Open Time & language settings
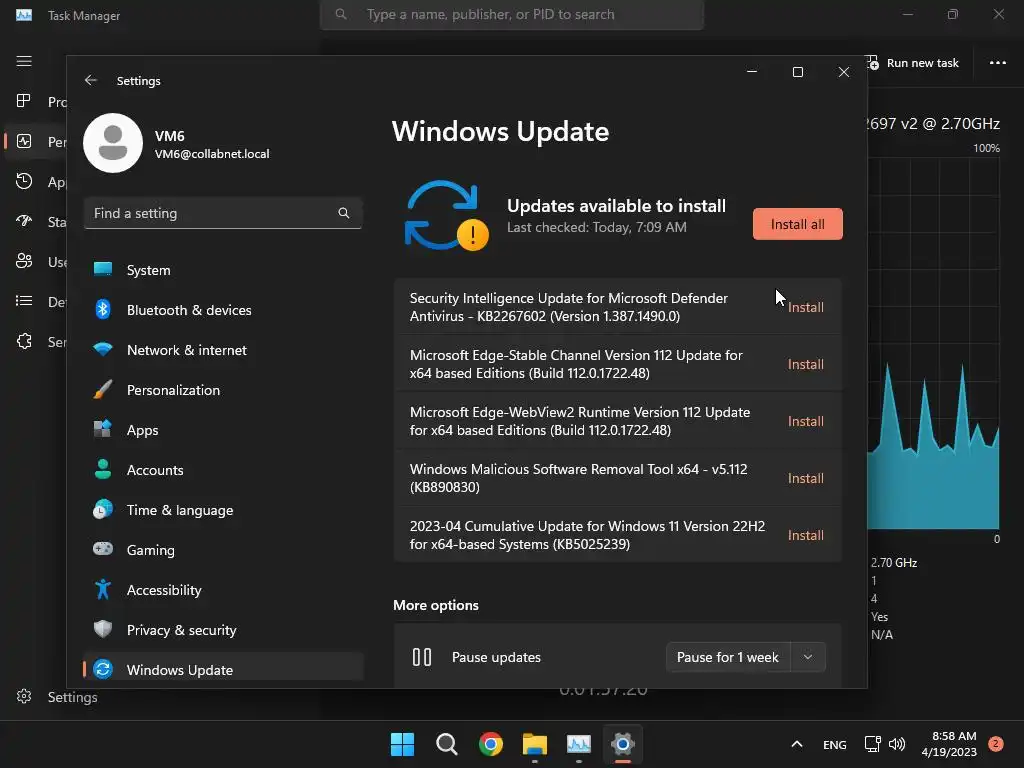 point(223,510)
